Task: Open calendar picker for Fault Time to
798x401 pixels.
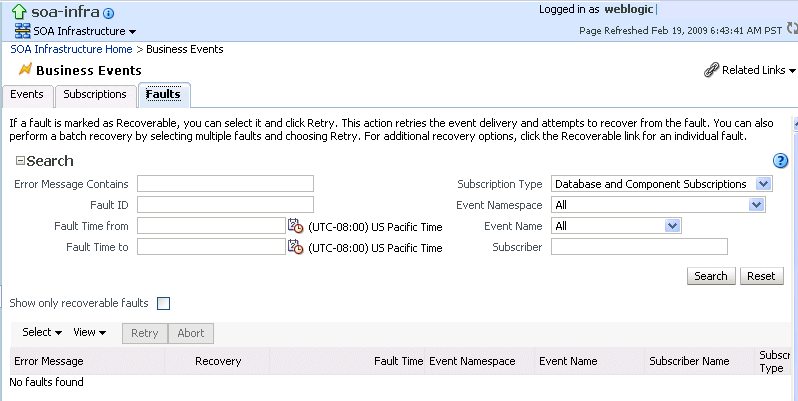Action: click(x=295, y=247)
